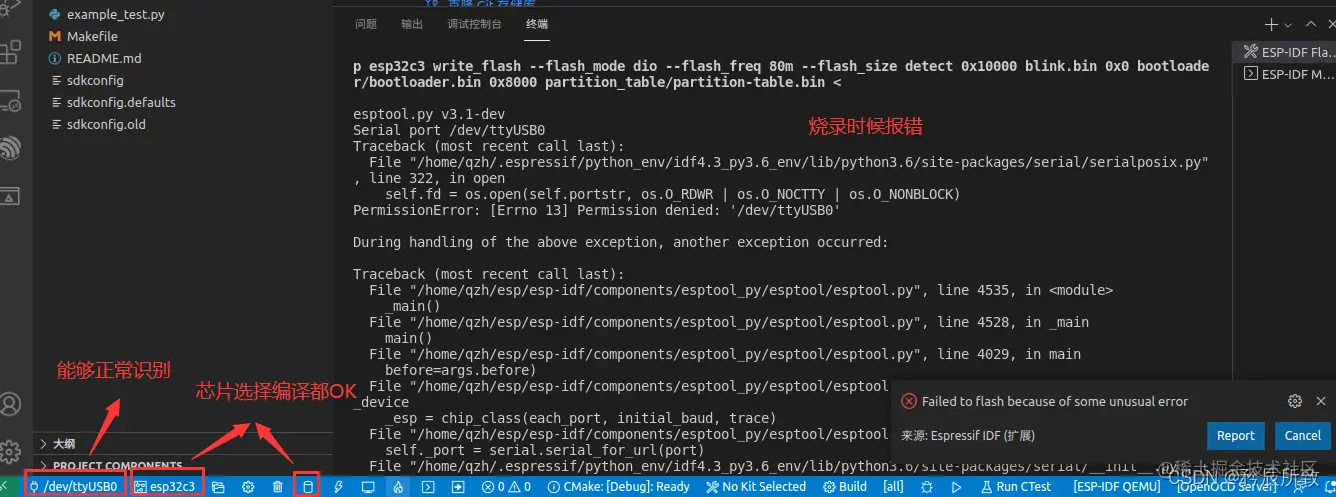
Task: Open the remote window indicator in the status bar
Action: pos(6,487)
